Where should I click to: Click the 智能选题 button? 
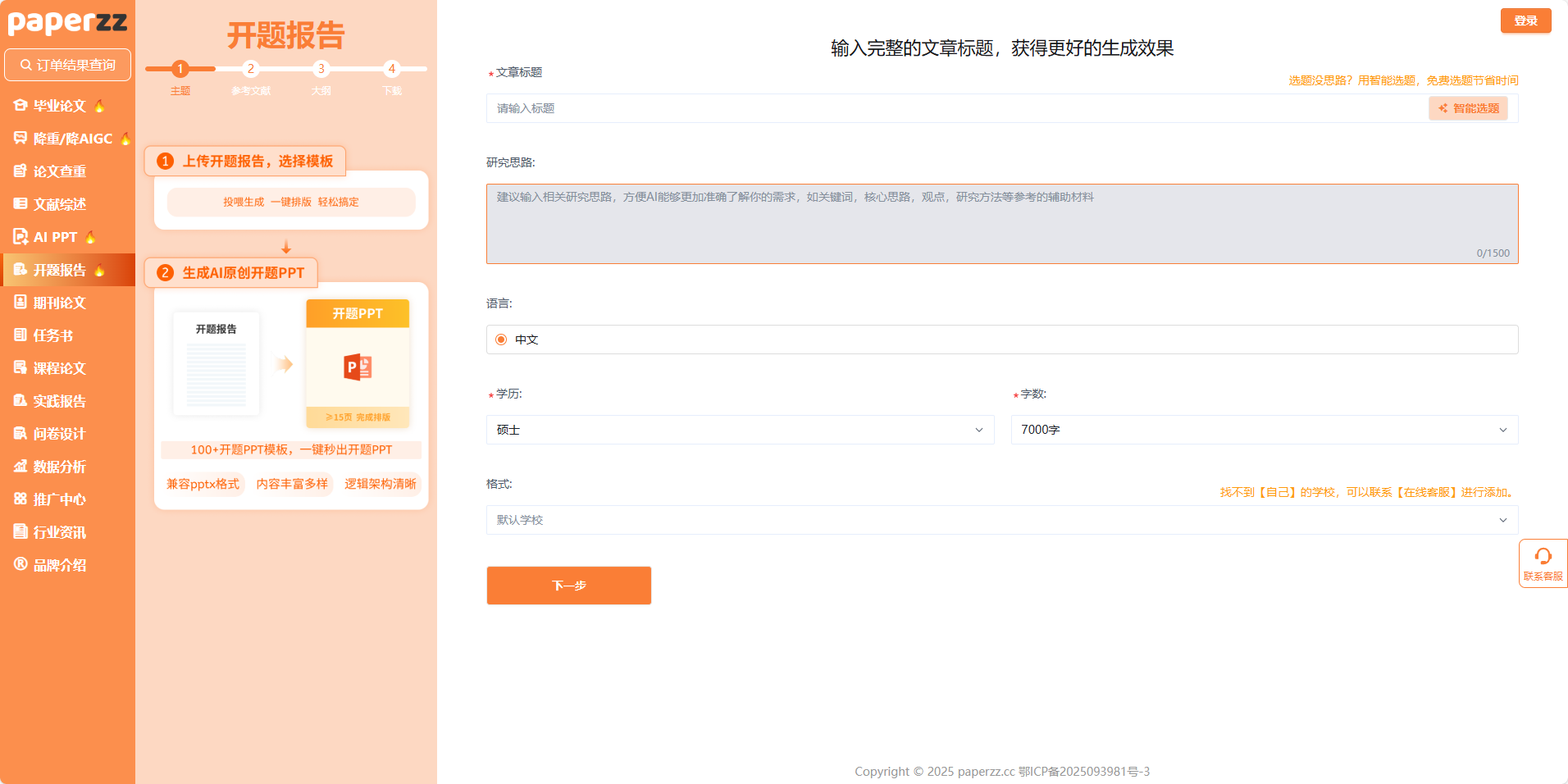click(x=1468, y=108)
